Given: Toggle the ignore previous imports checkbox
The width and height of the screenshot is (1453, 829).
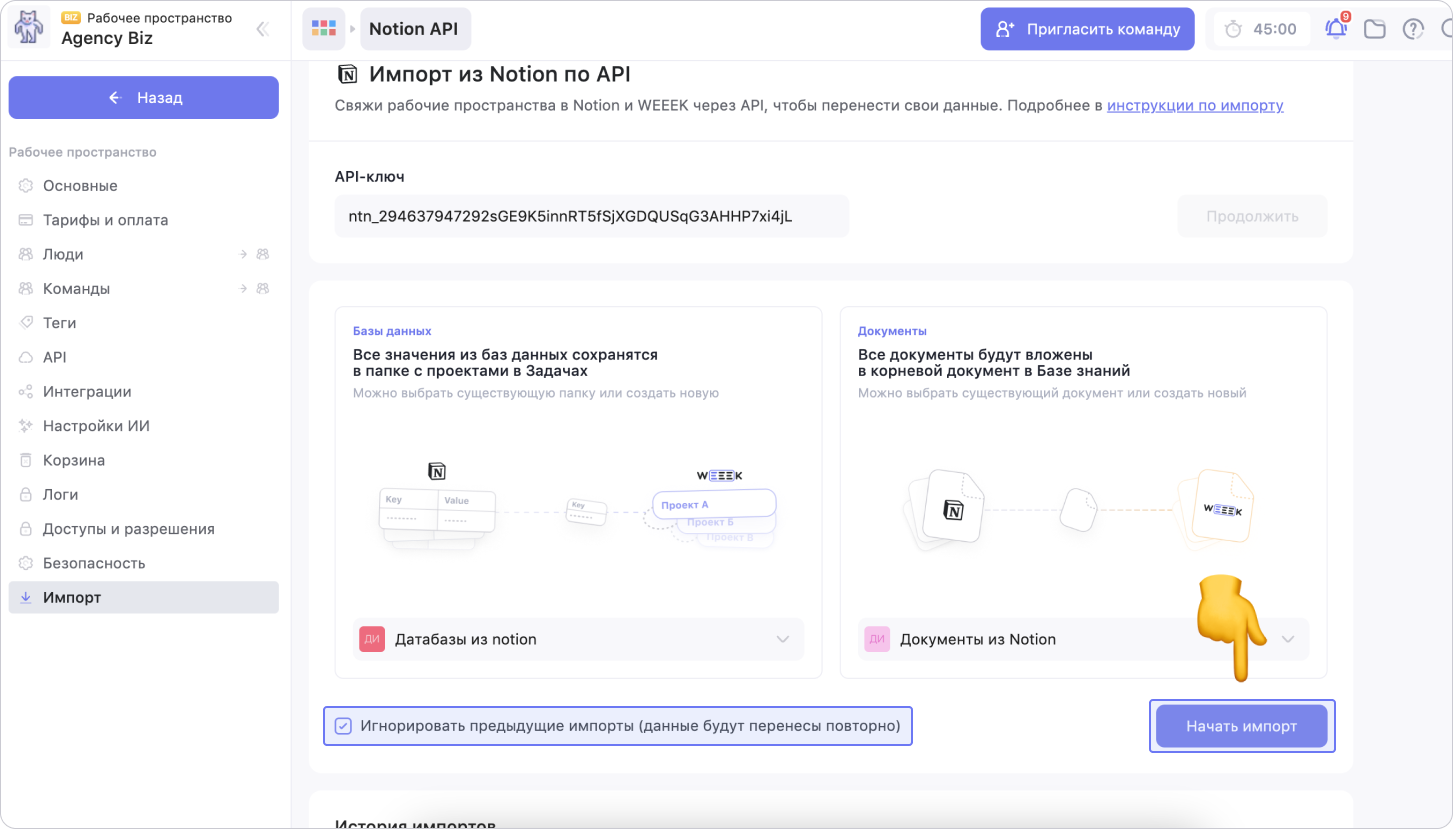Looking at the screenshot, I should [x=343, y=726].
